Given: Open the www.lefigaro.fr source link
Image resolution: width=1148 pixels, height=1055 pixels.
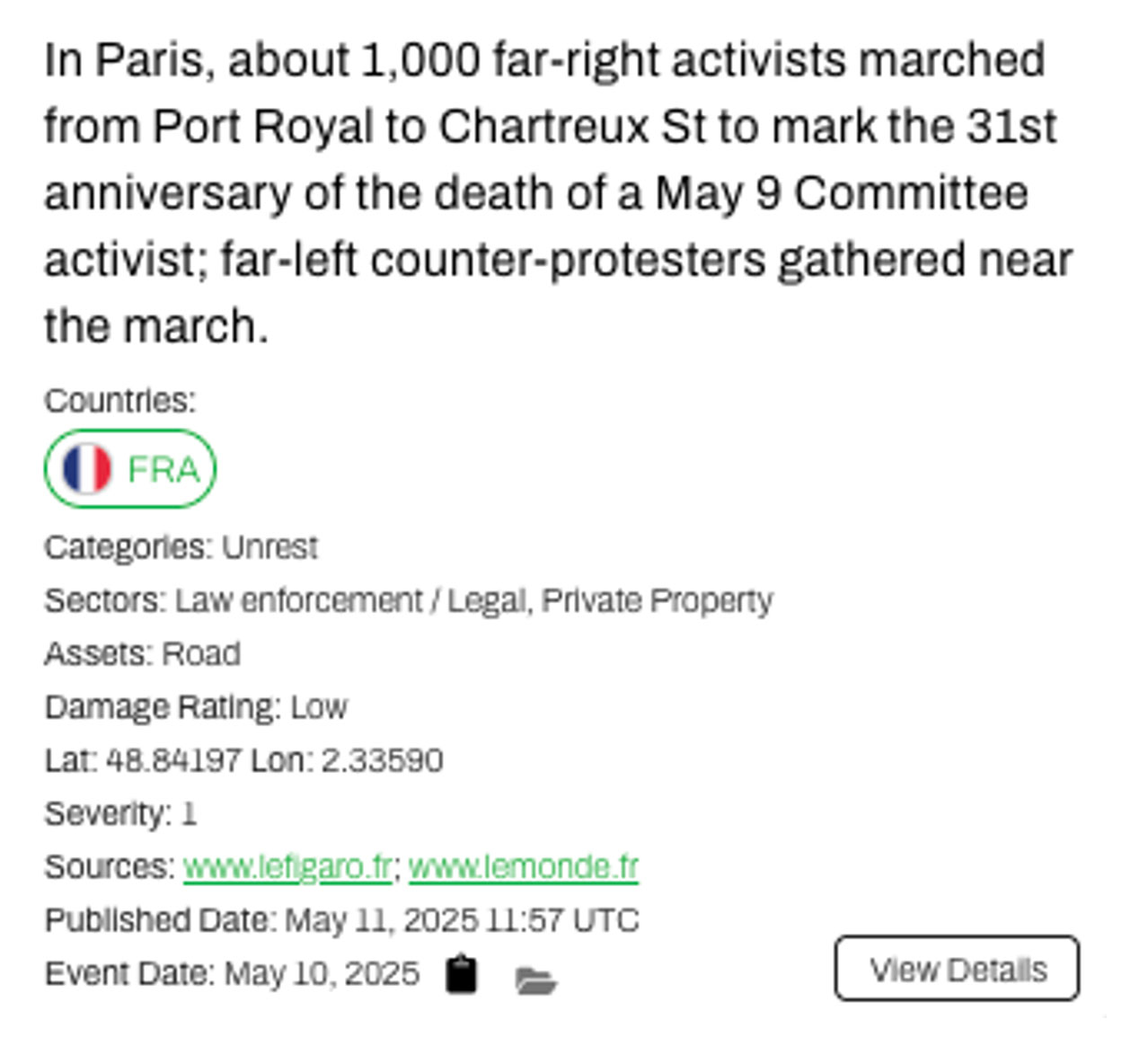Looking at the screenshot, I should coord(287,867).
